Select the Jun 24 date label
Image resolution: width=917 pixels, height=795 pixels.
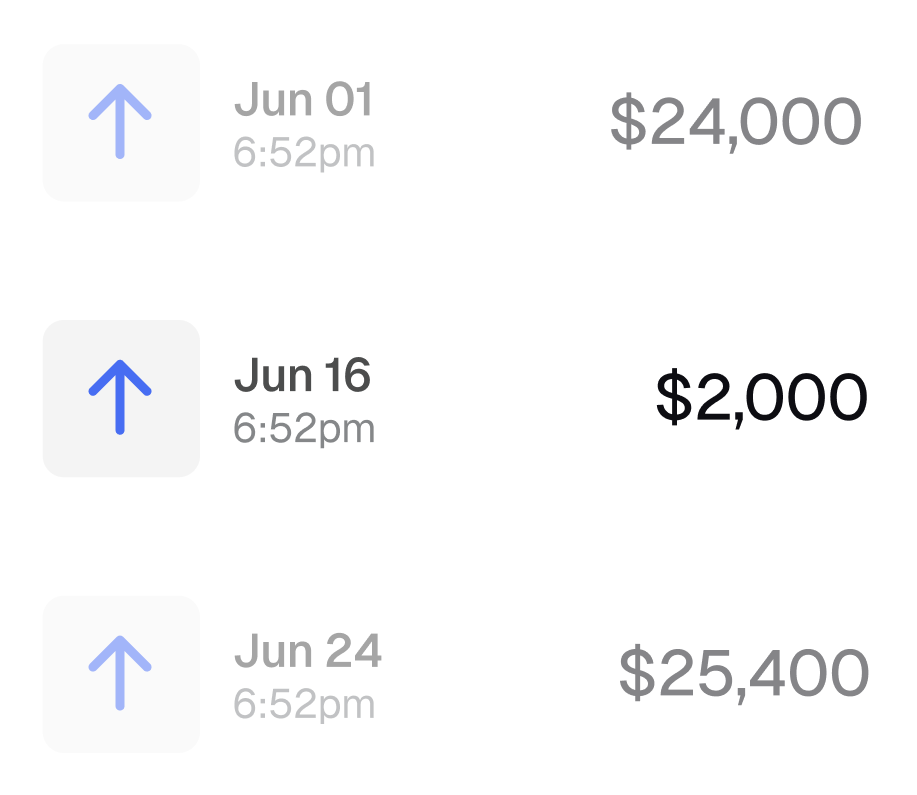[x=308, y=652]
